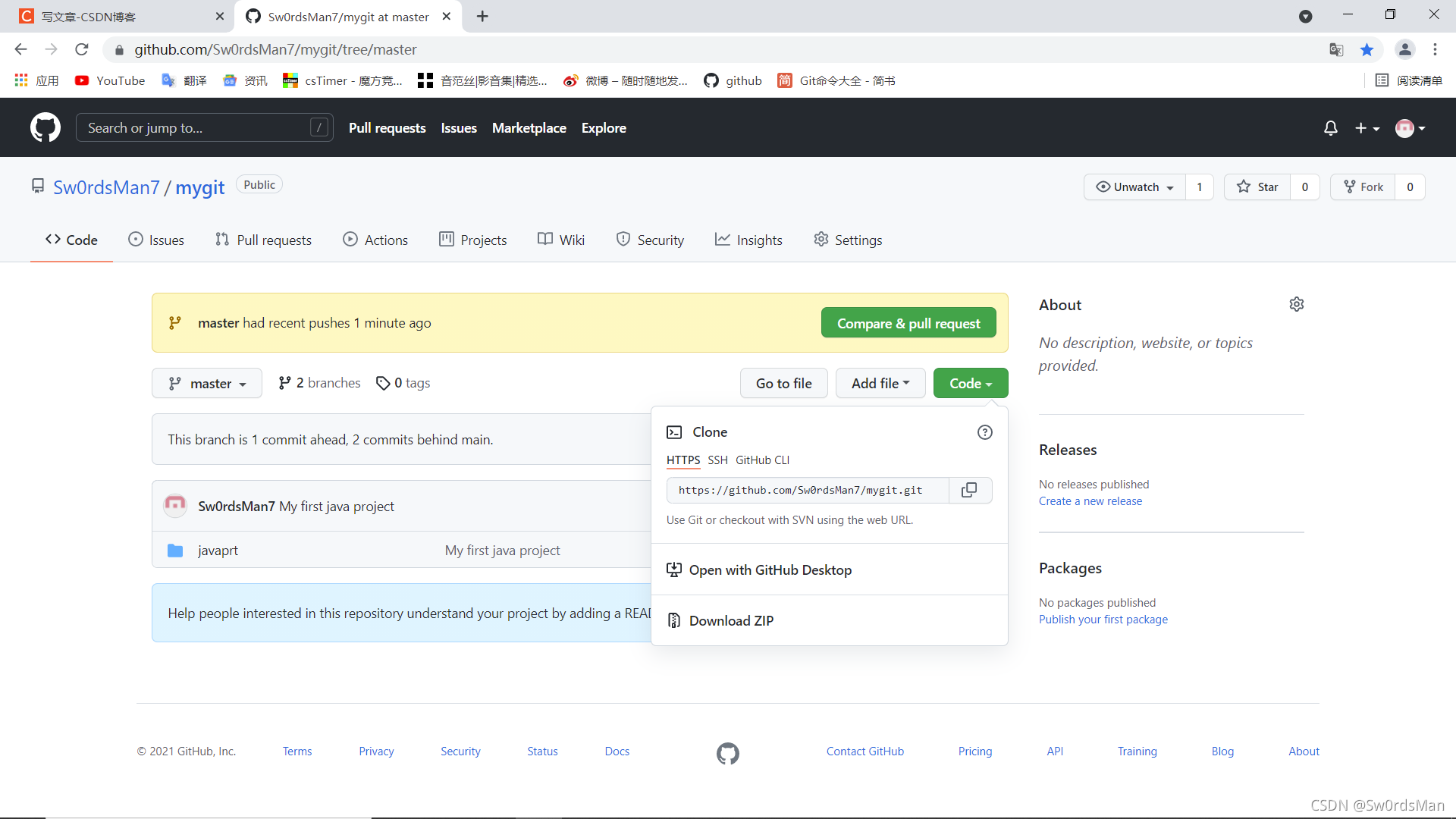Go to the Actions tab
1456x819 pixels.
(375, 240)
